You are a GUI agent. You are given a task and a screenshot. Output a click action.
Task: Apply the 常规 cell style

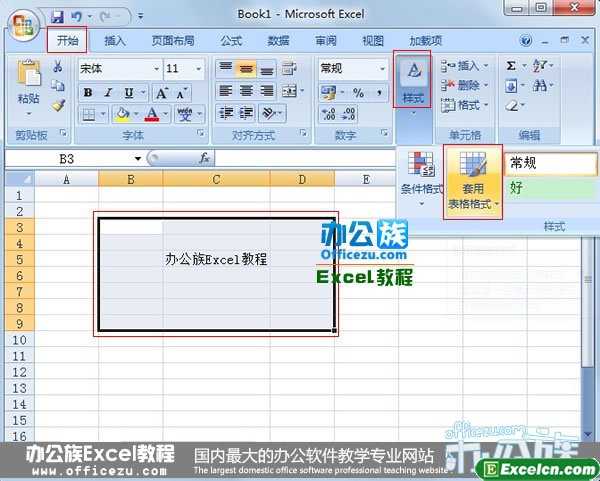pos(551,164)
